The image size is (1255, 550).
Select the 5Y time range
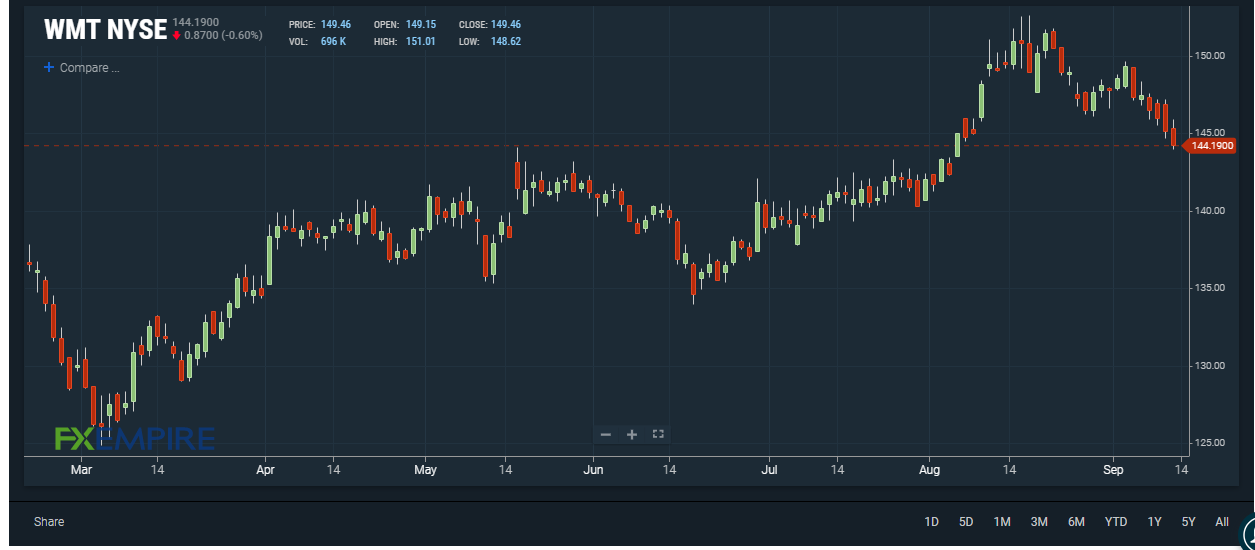pyautogui.click(x=1188, y=522)
